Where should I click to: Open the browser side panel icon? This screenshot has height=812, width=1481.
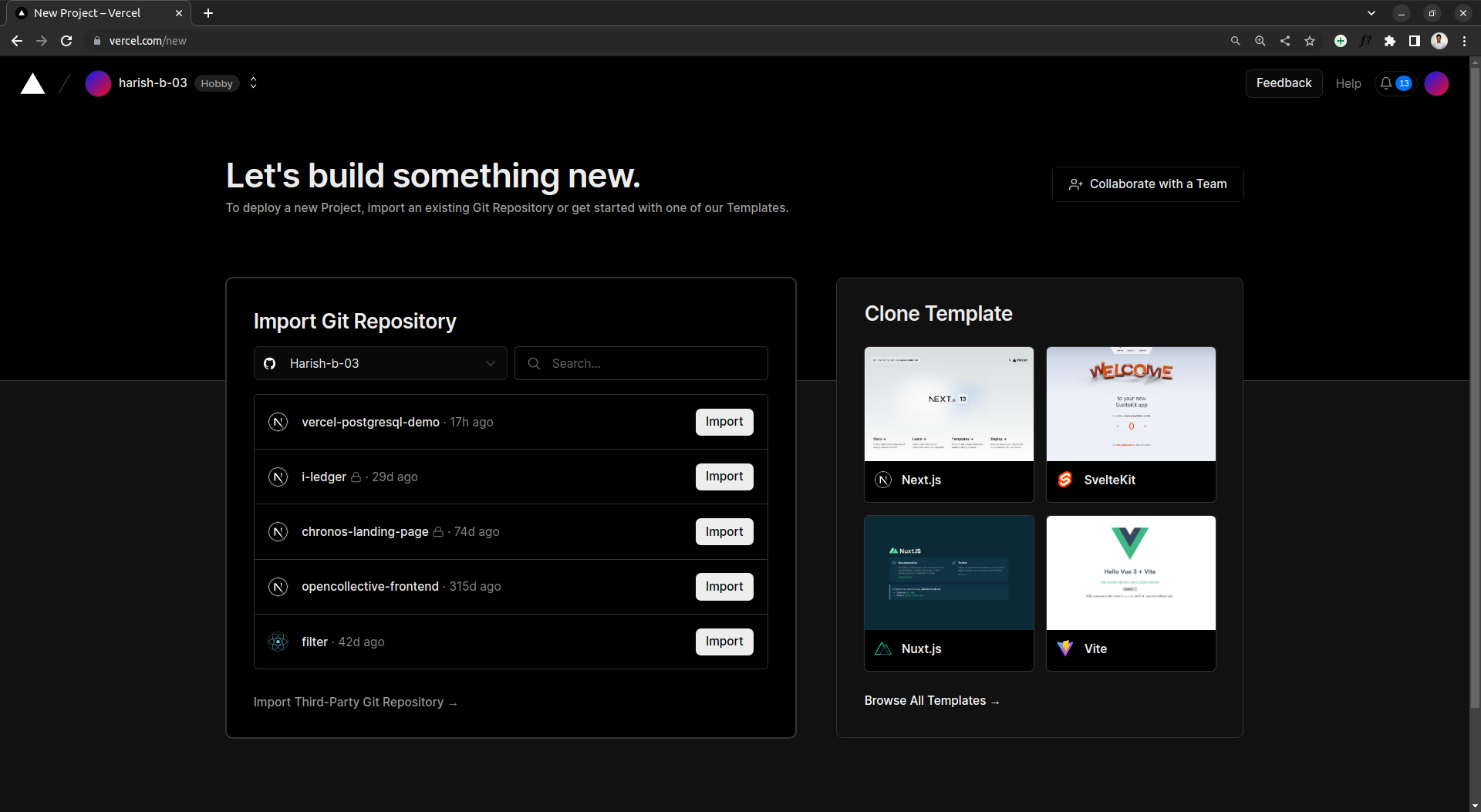pos(1415,41)
